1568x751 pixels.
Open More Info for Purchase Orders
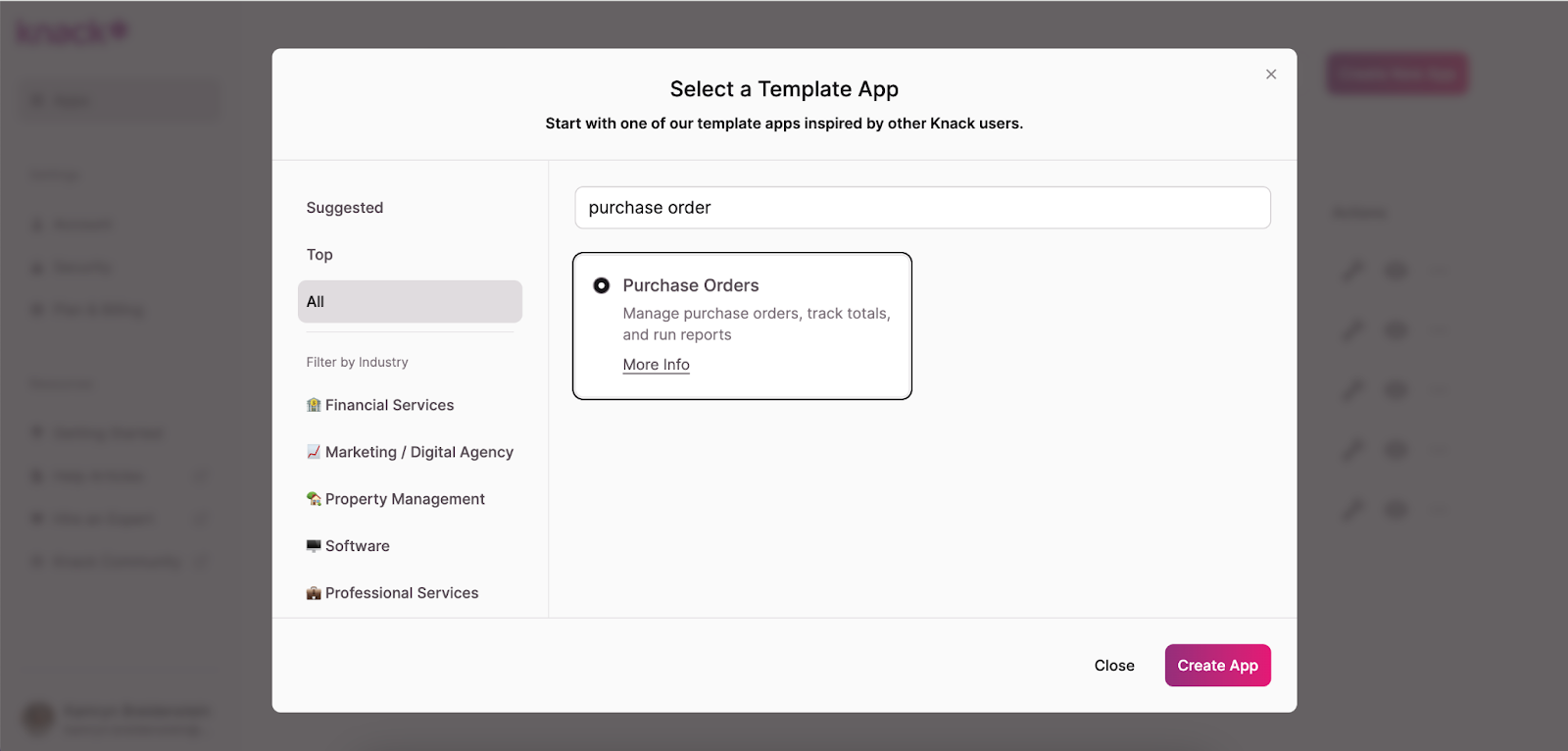pos(656,365)
